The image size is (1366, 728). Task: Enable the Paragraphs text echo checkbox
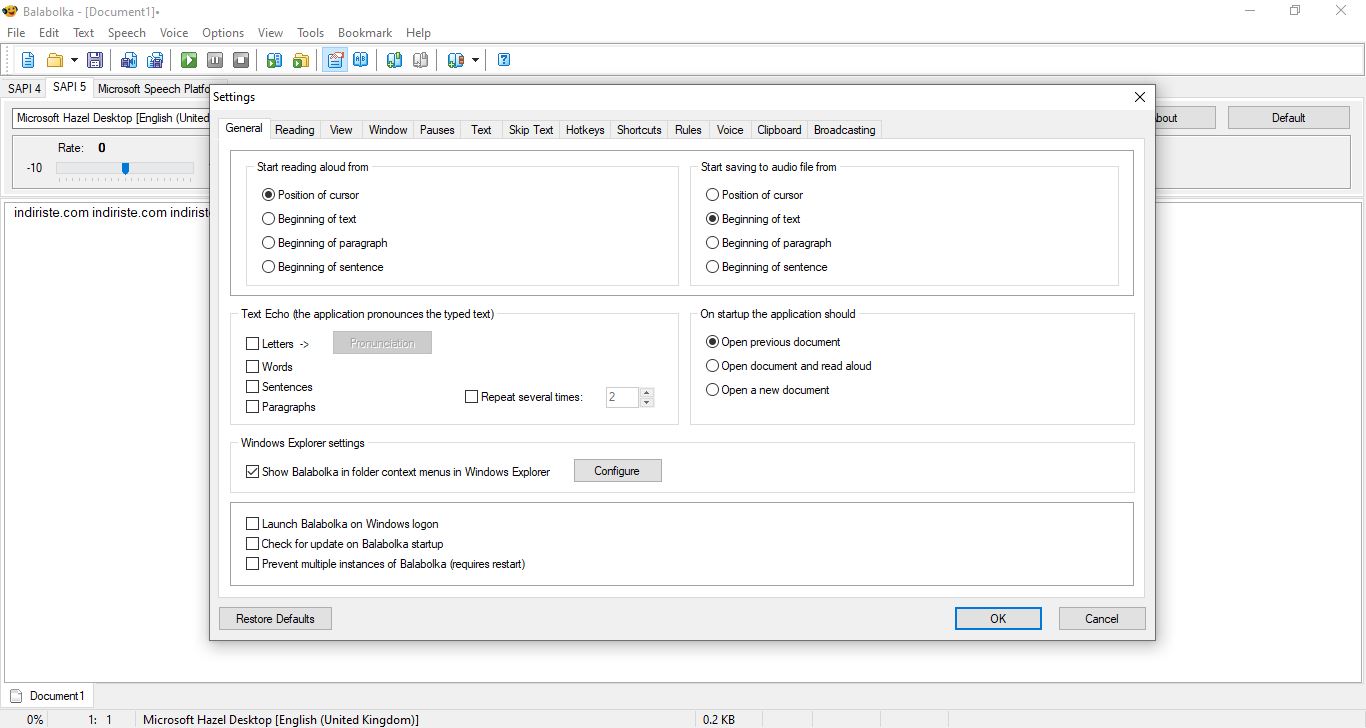pos(252,407)
